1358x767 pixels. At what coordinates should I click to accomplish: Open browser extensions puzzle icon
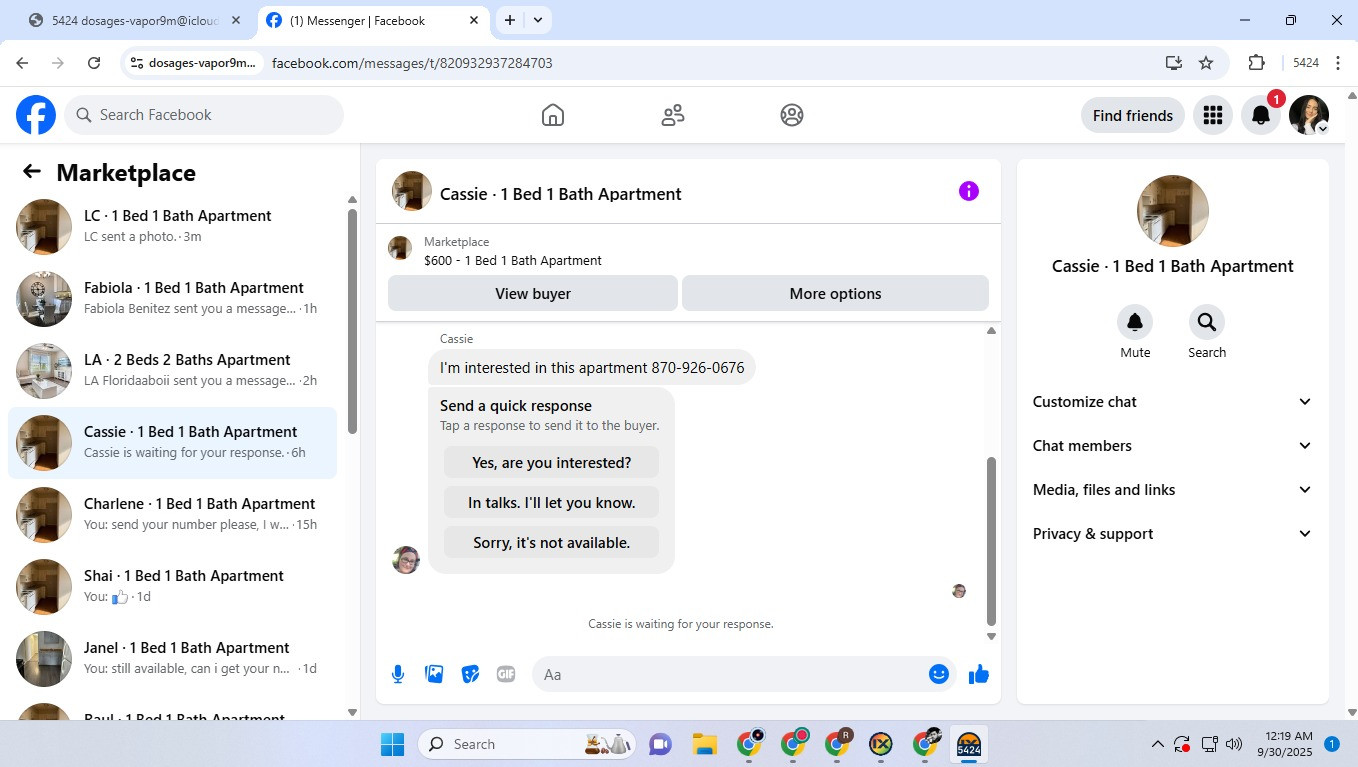[1257, 63]
